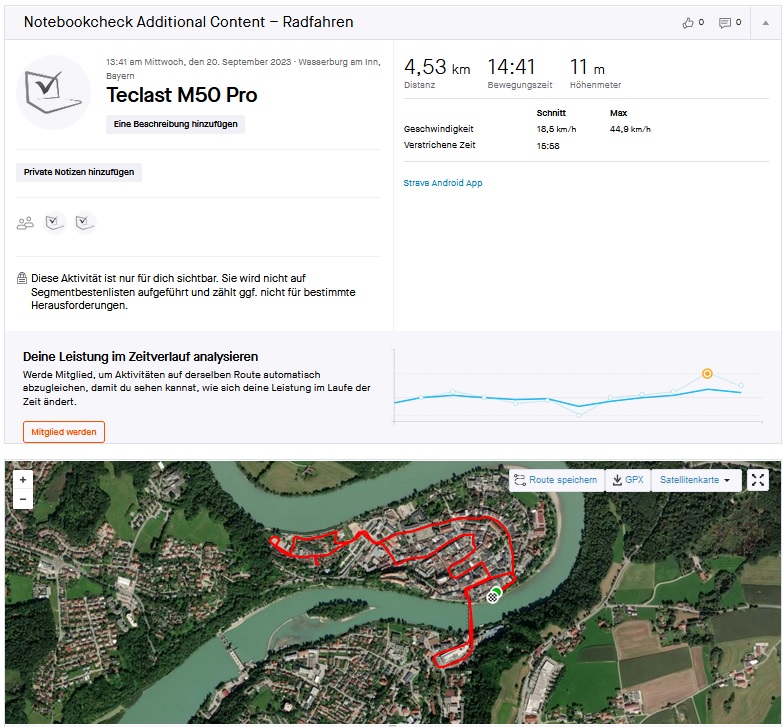Click the average speed 18,5 km/h
783x727 pixels.
click(556, 129)
